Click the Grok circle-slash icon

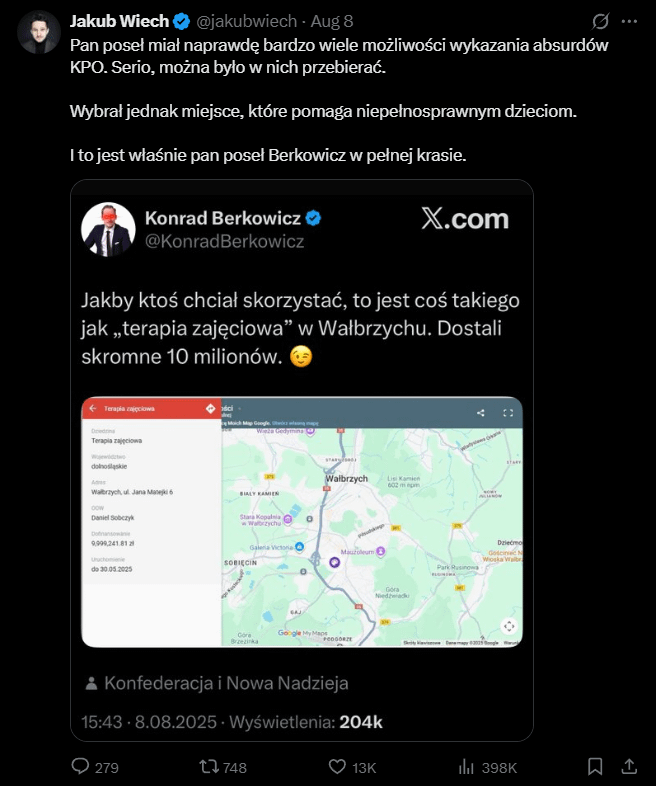point(600,21)
